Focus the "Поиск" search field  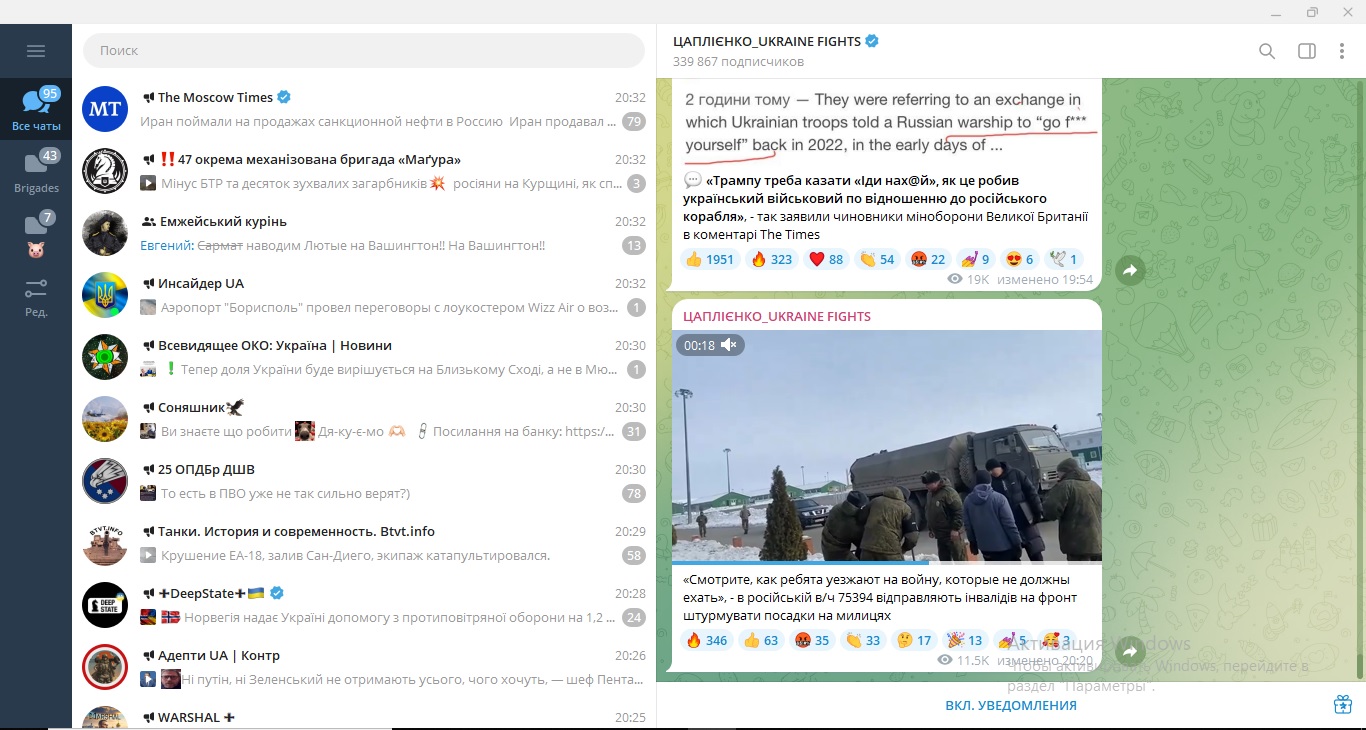point(364,50)
